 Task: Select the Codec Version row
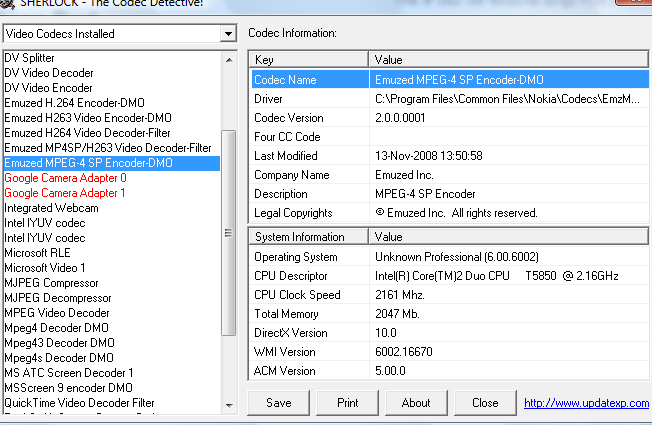point(450,118)
